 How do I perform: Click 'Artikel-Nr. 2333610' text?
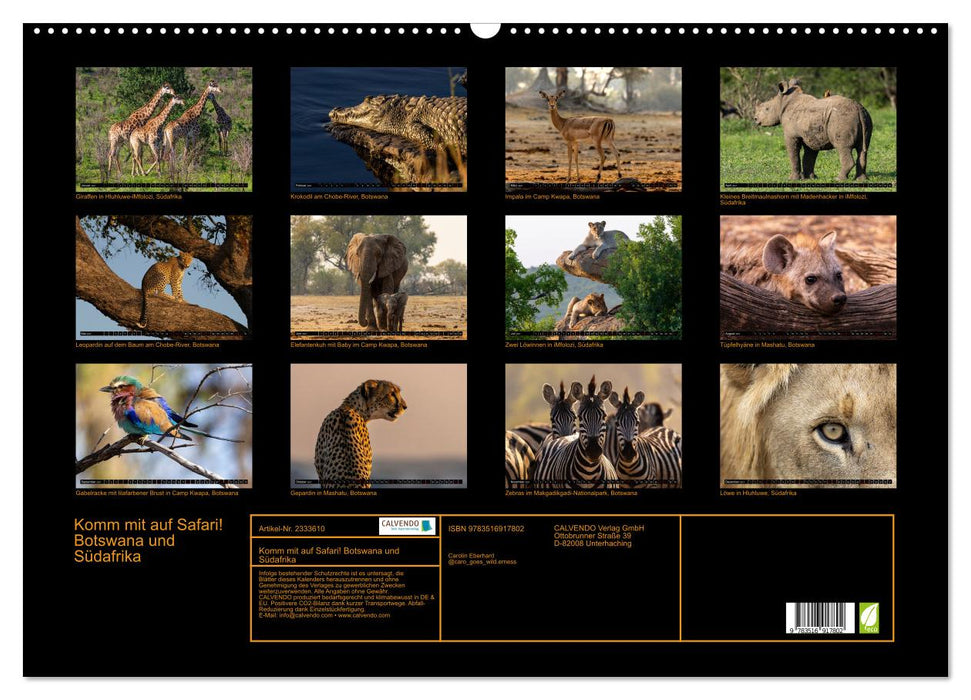[x=292, y=529]
